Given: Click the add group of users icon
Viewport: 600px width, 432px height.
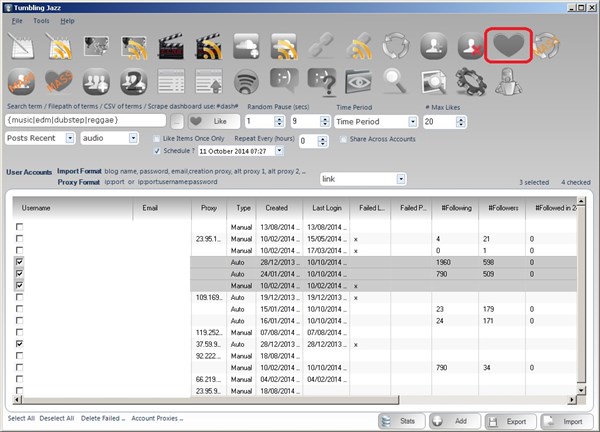Looking at the screenshot, I should coord(96,82).
